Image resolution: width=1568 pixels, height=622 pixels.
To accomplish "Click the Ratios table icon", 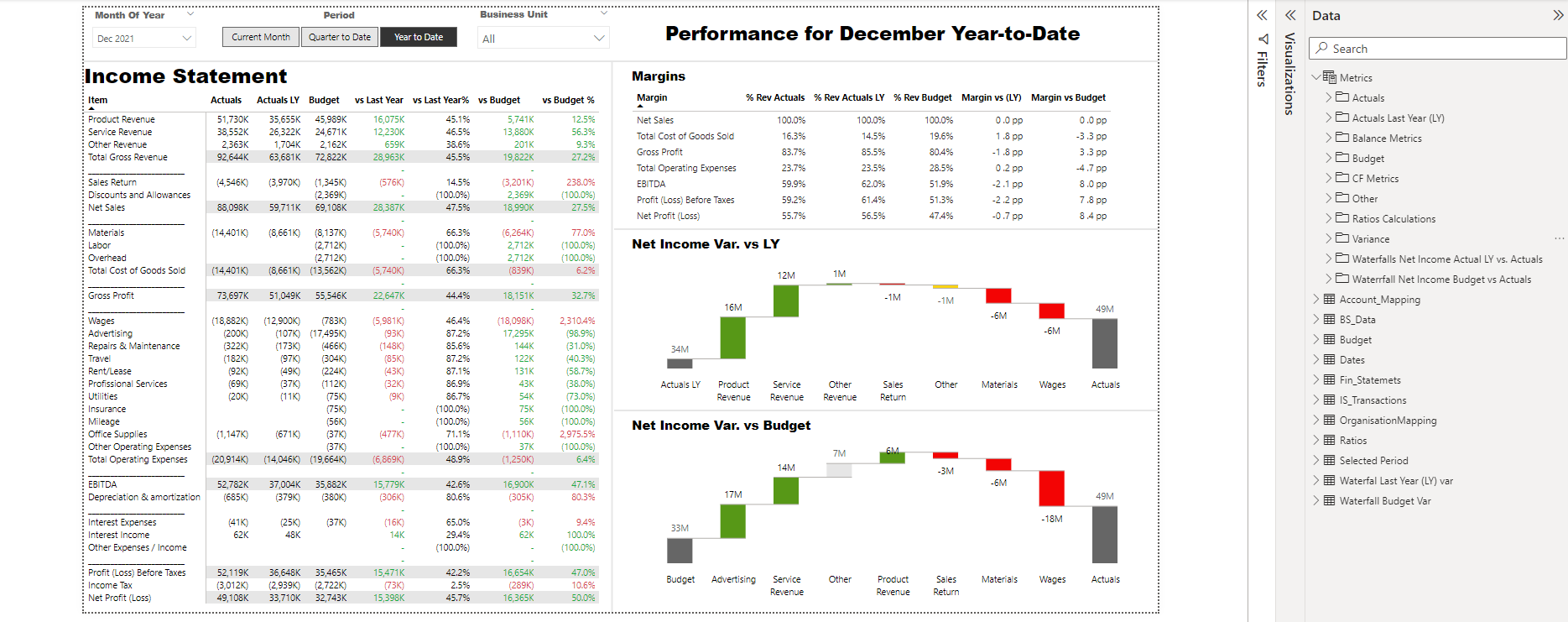I will pyautogui.click(x=1330, y=440).
